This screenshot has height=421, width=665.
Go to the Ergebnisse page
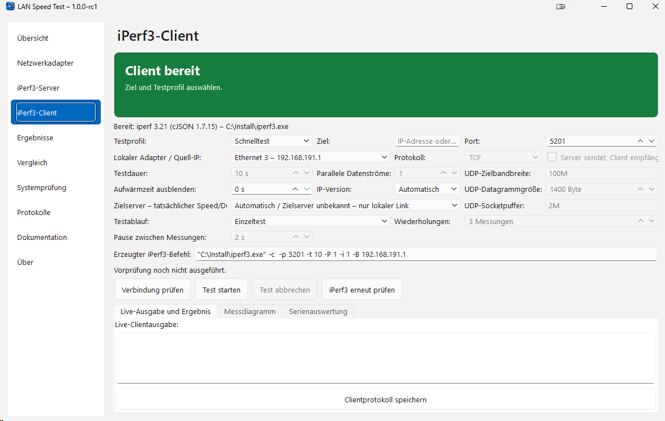pyautogui.click(x=56, y=138)
